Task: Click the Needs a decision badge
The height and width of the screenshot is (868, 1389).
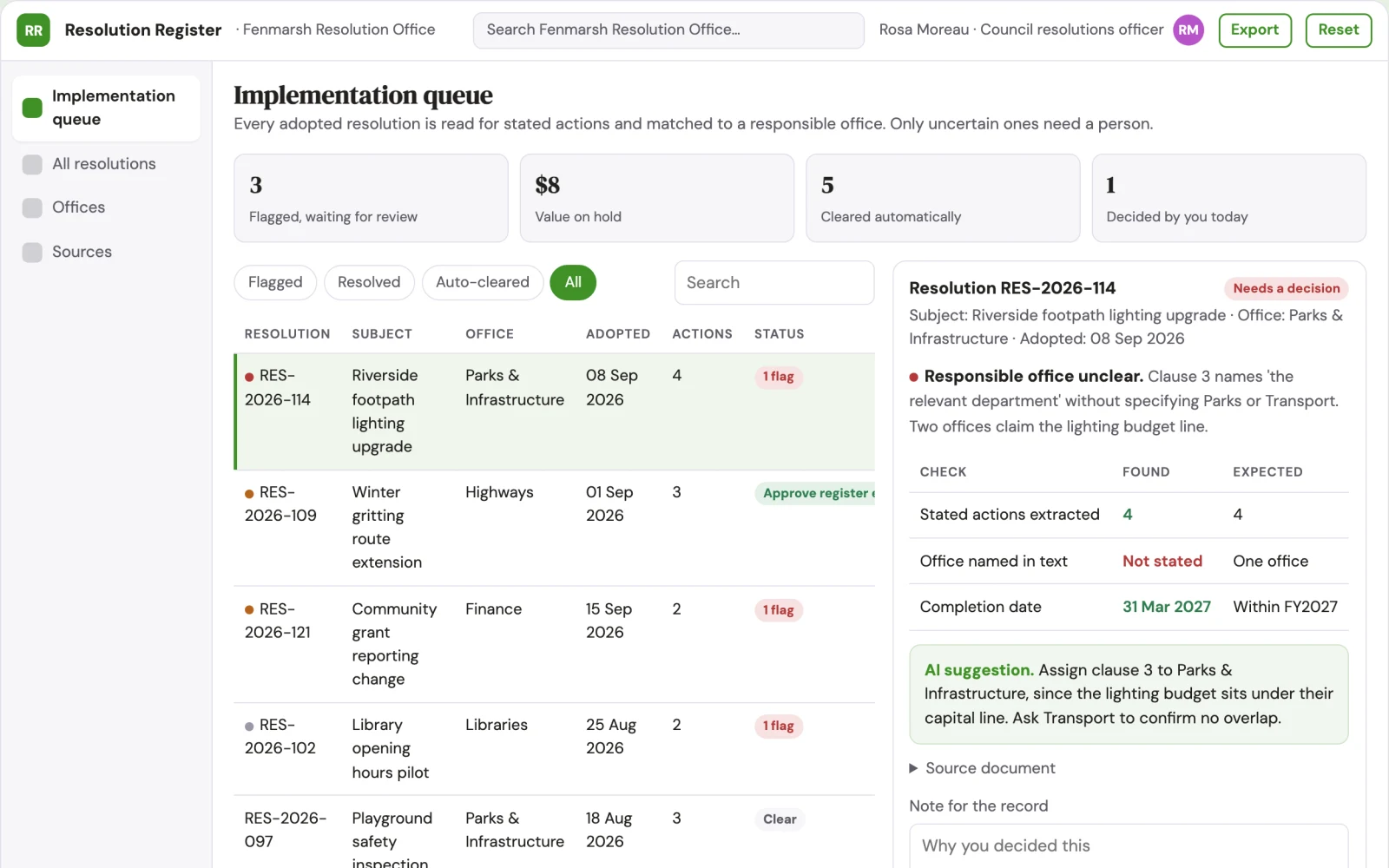Action: point(1287,288)
